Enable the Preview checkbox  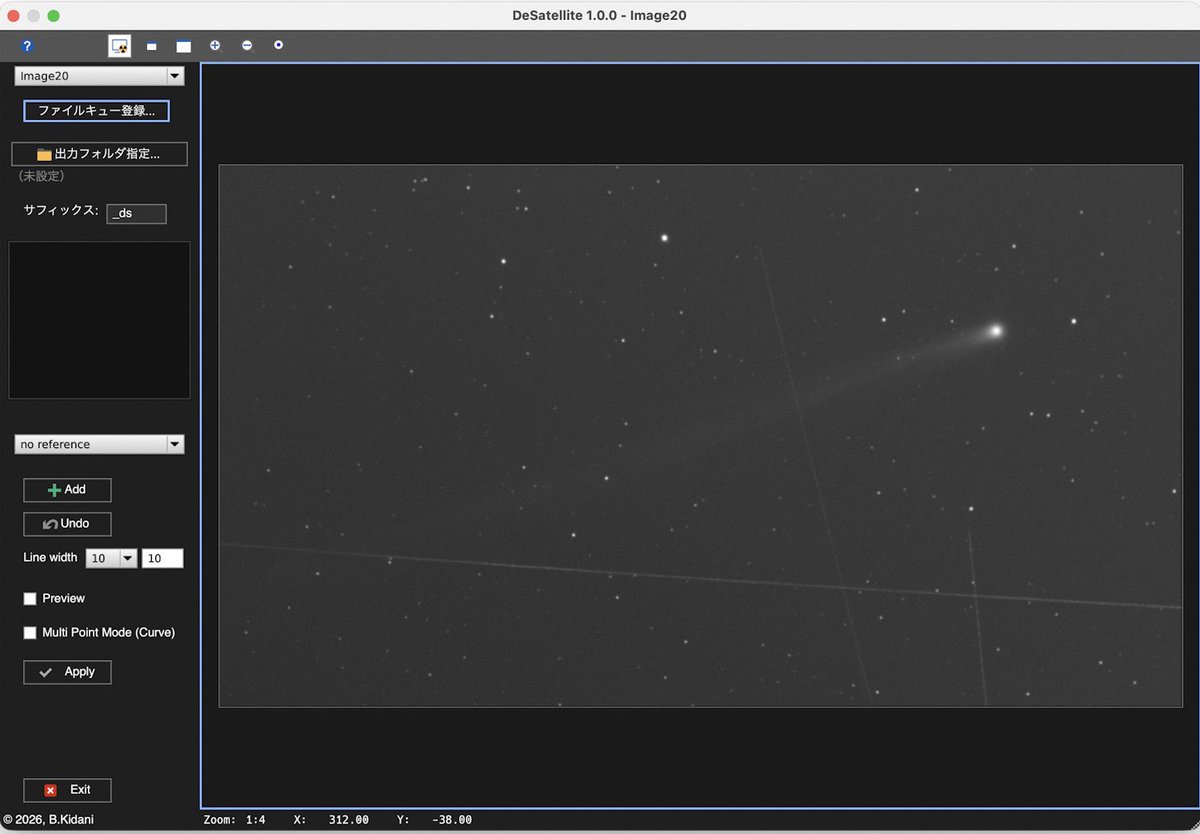coord(30,599)
